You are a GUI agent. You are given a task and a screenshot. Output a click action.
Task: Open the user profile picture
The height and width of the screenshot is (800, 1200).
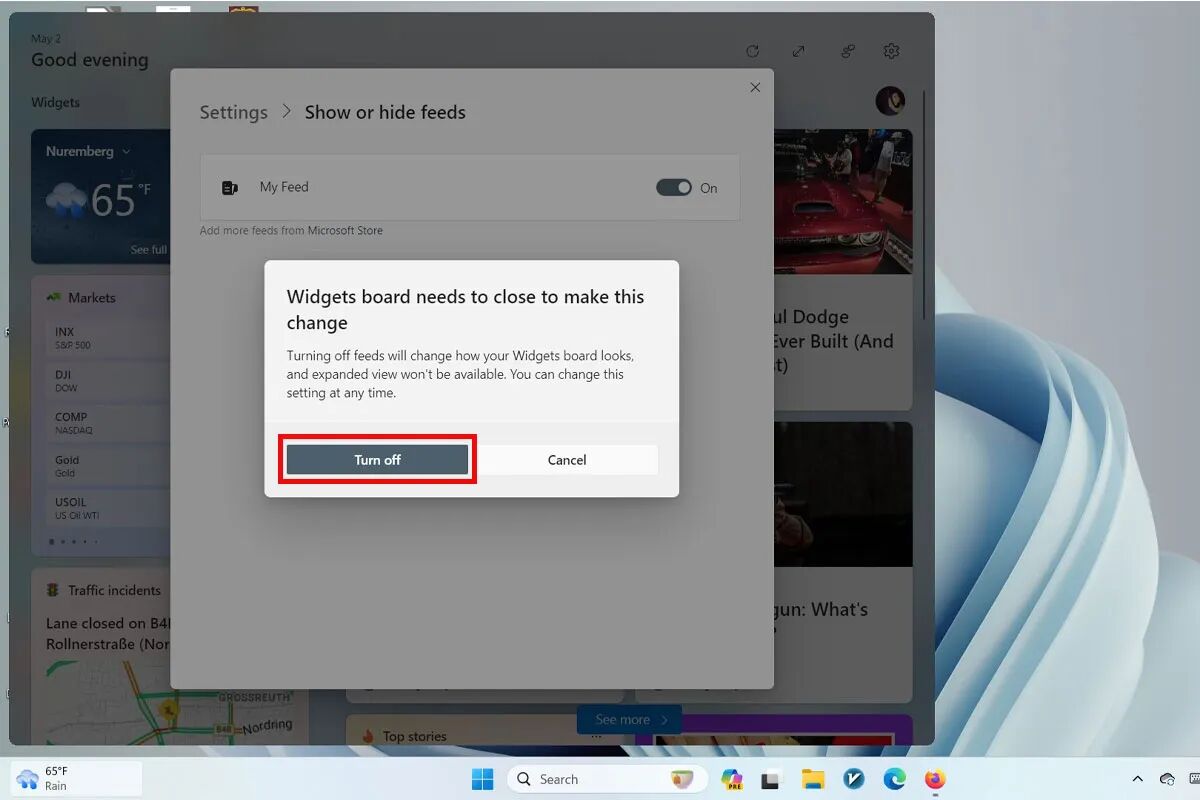[x=890, y=100]
